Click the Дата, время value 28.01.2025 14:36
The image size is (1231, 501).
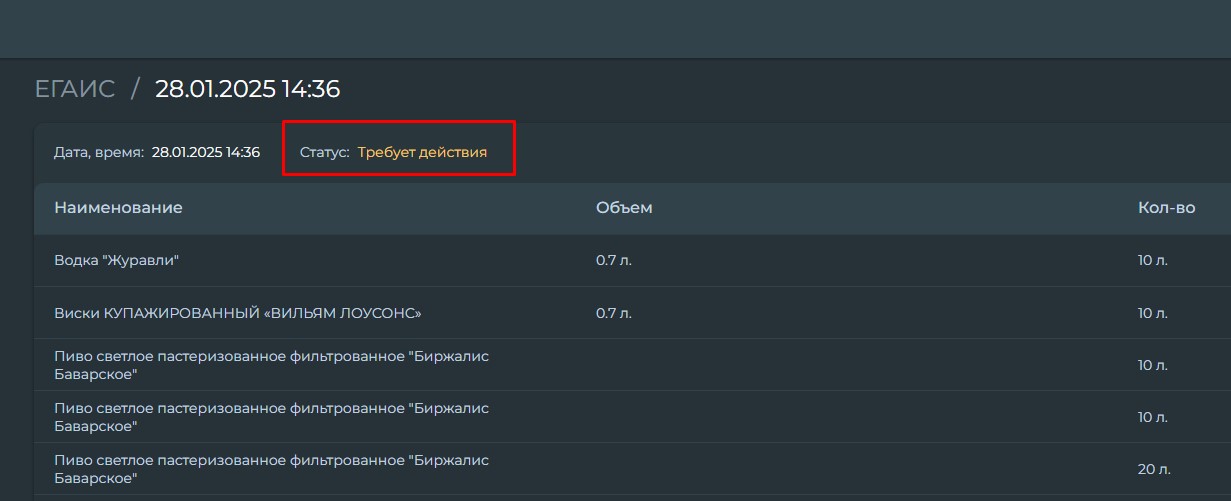pyautogui.click(x=206, y=152)
